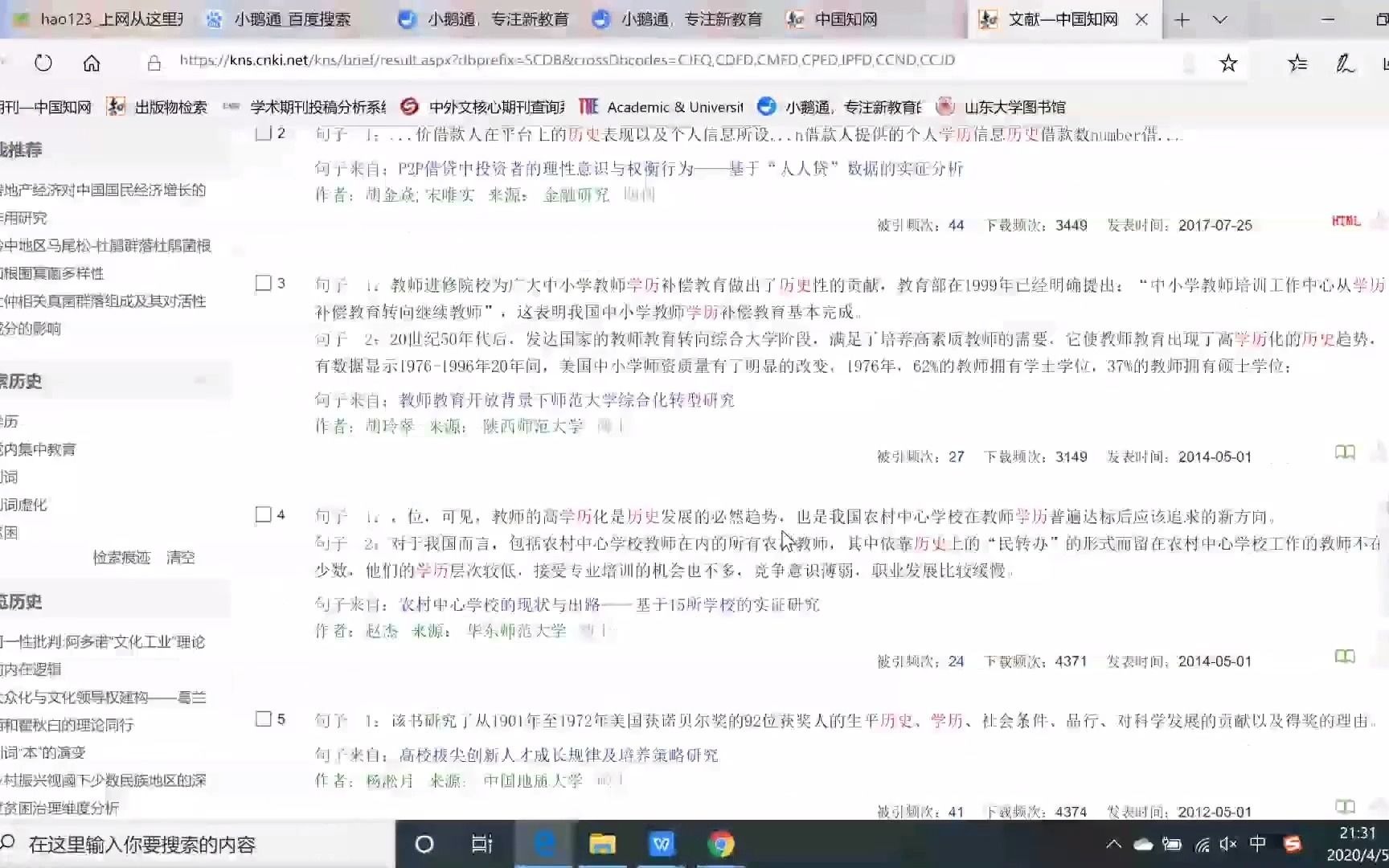Go to browser home page
The height and width of the screenshot is (868, 1389).
point(92,63)
